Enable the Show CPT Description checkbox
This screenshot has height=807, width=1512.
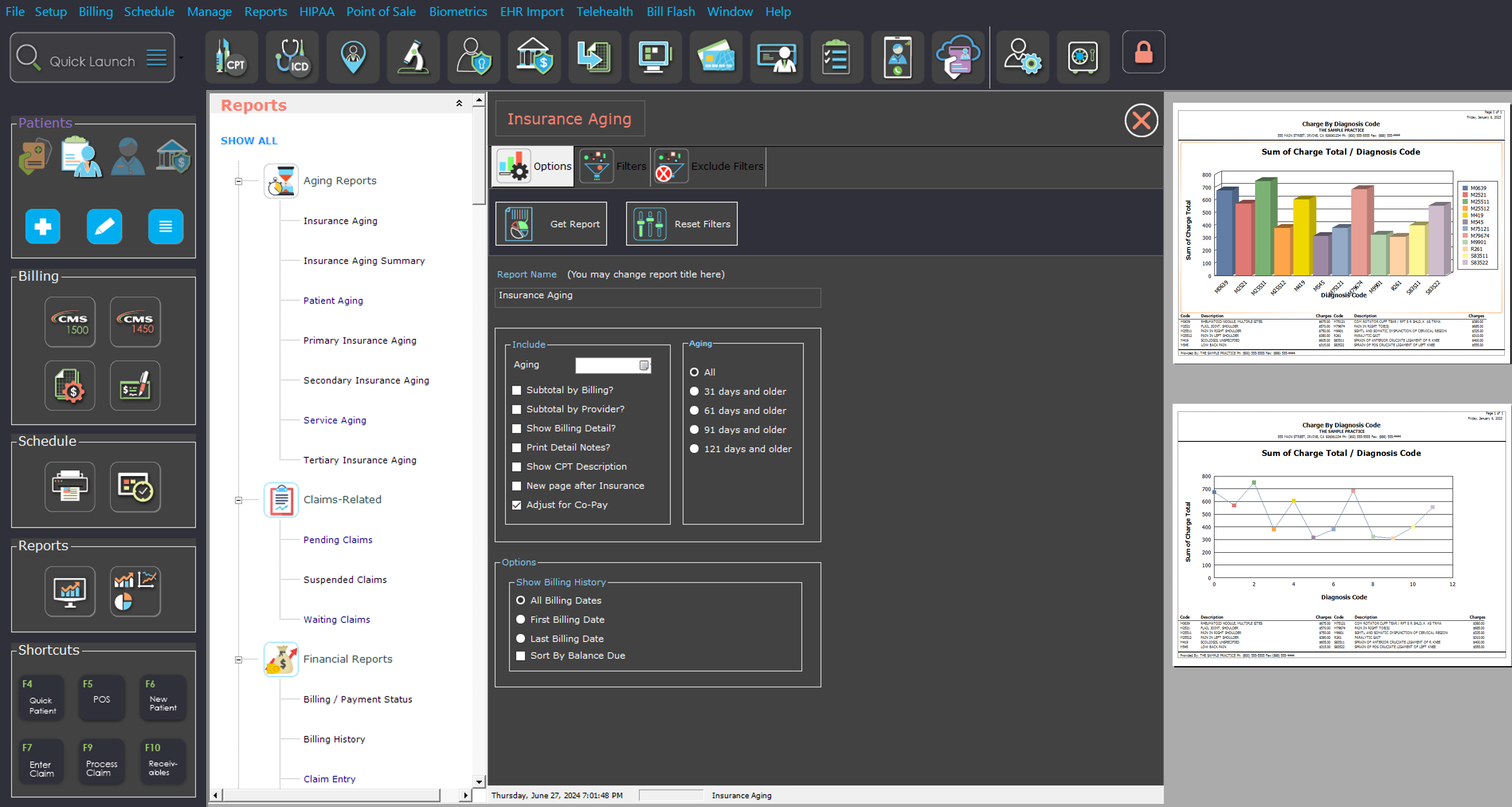(516, 467)
